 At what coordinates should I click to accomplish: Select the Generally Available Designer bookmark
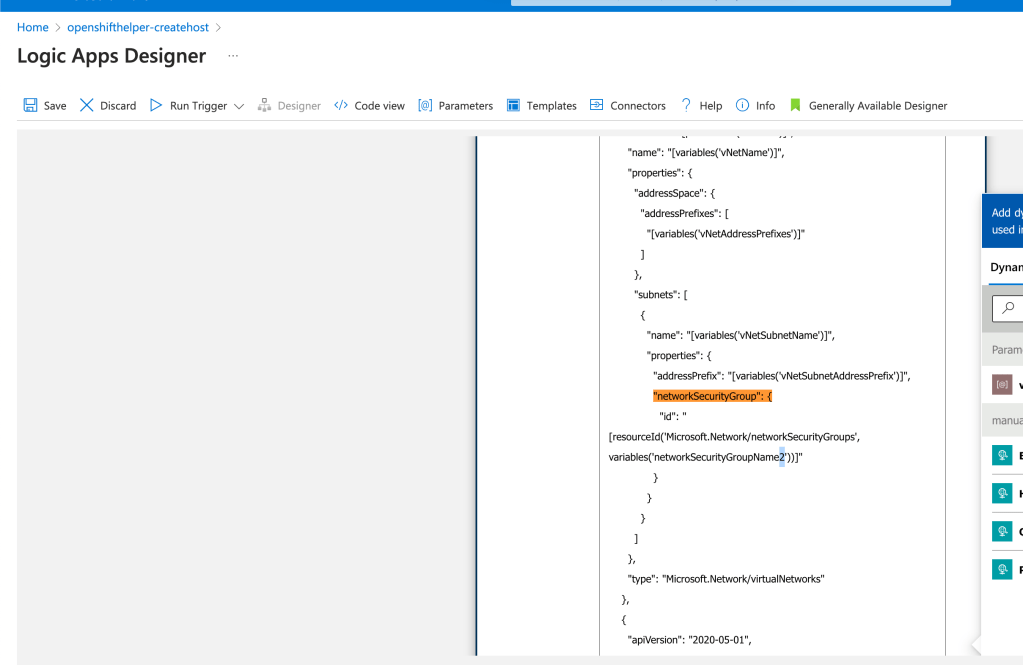[795, 105]
